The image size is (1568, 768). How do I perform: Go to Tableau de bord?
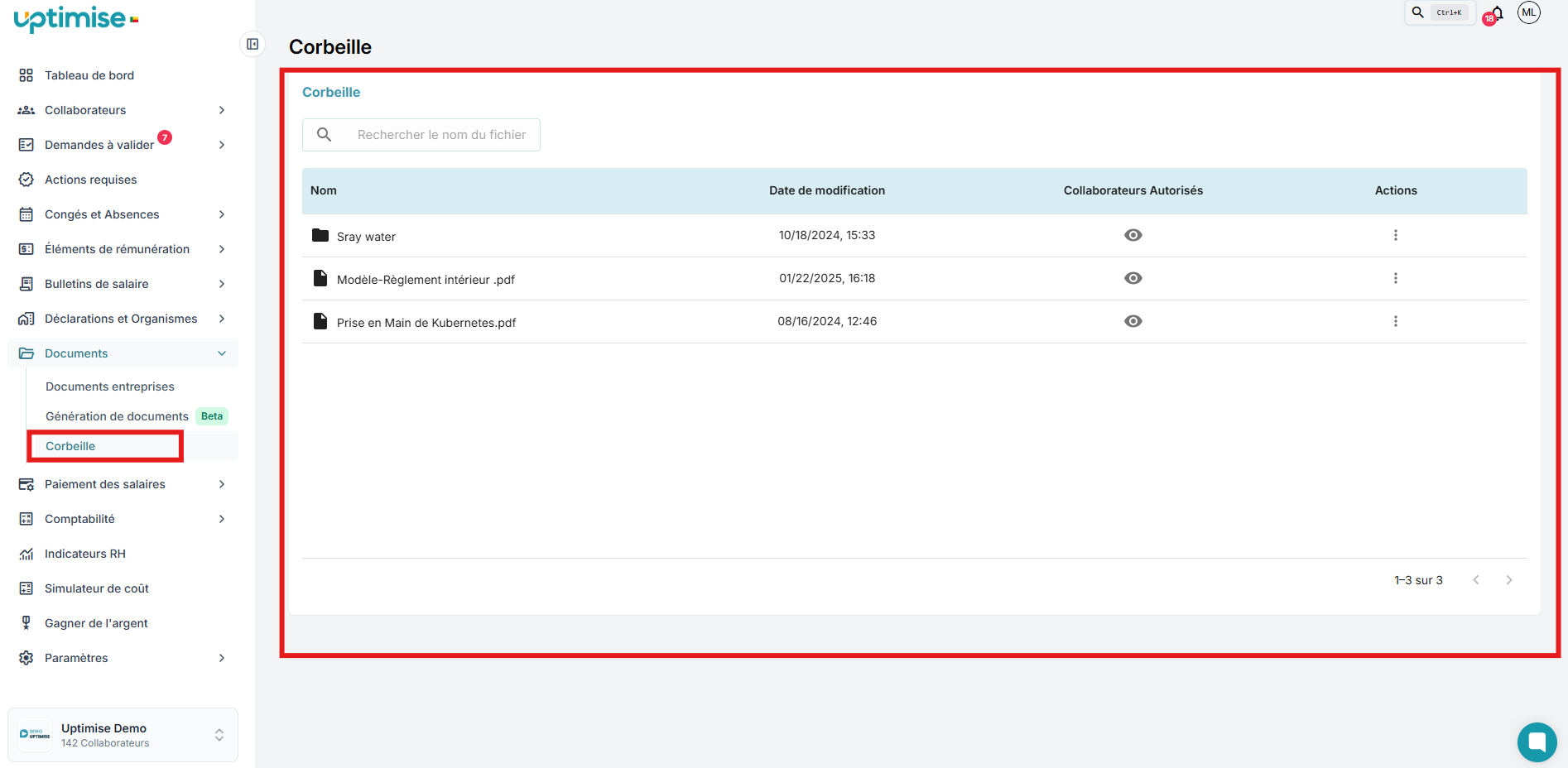tap(89, 75)
